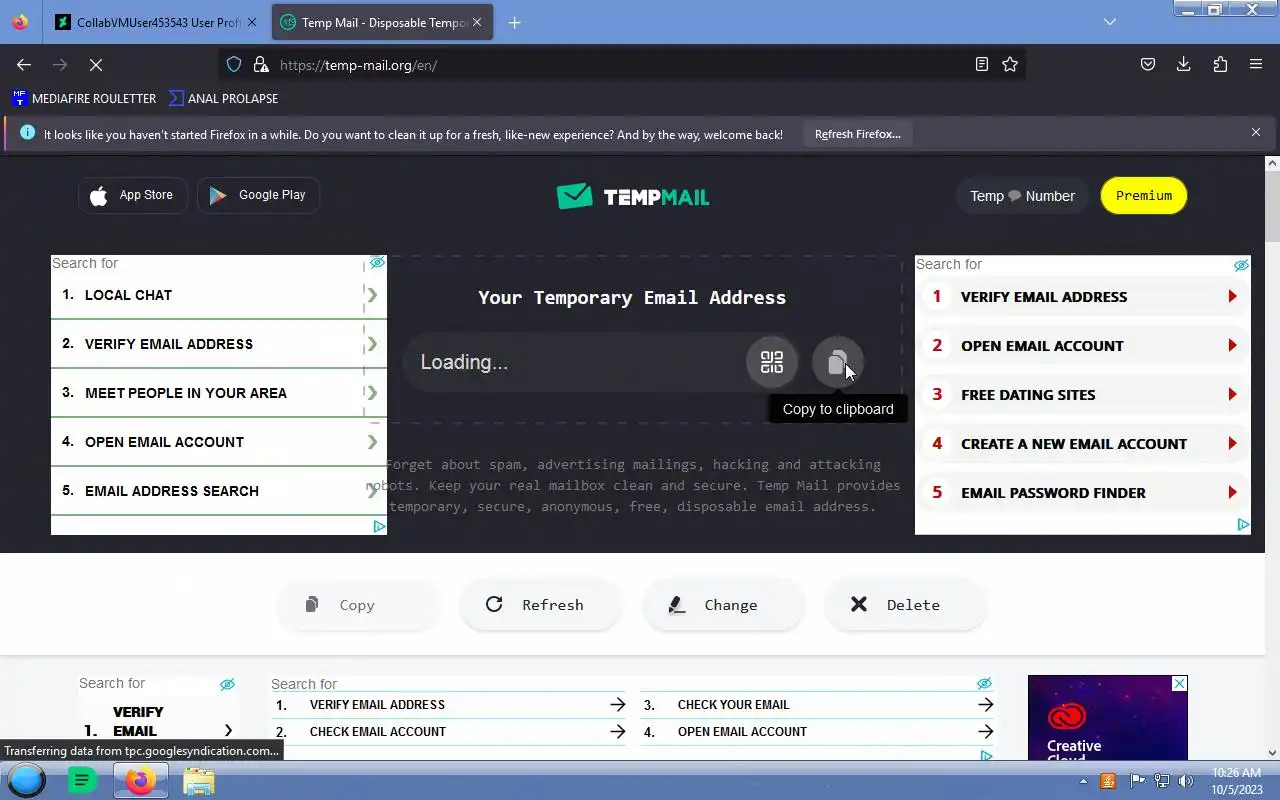Click the volume speaker tray icon
This screenshot has height=800, width=1280.
pos(1186,781)
